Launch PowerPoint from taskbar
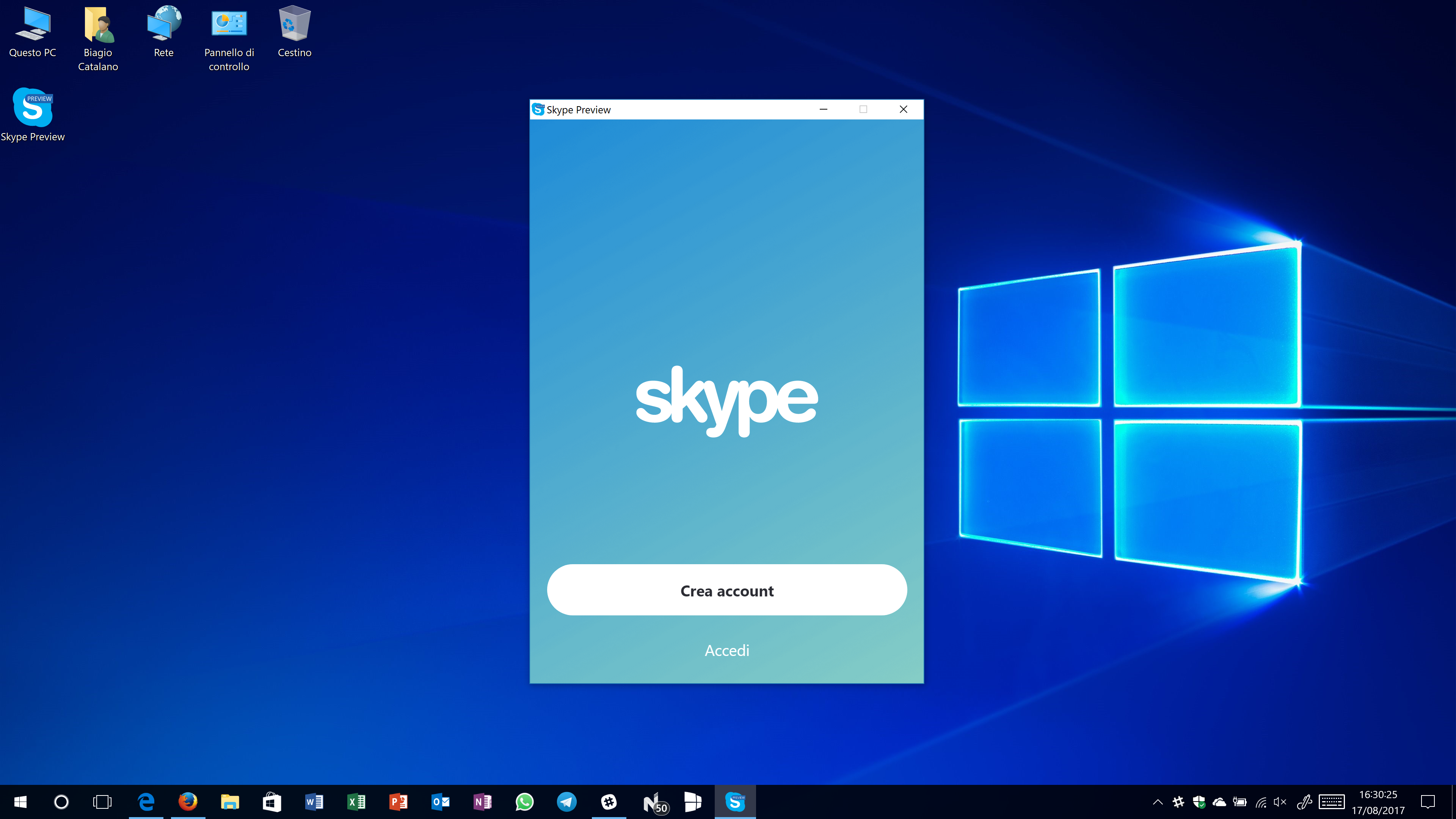 [399, 802]
